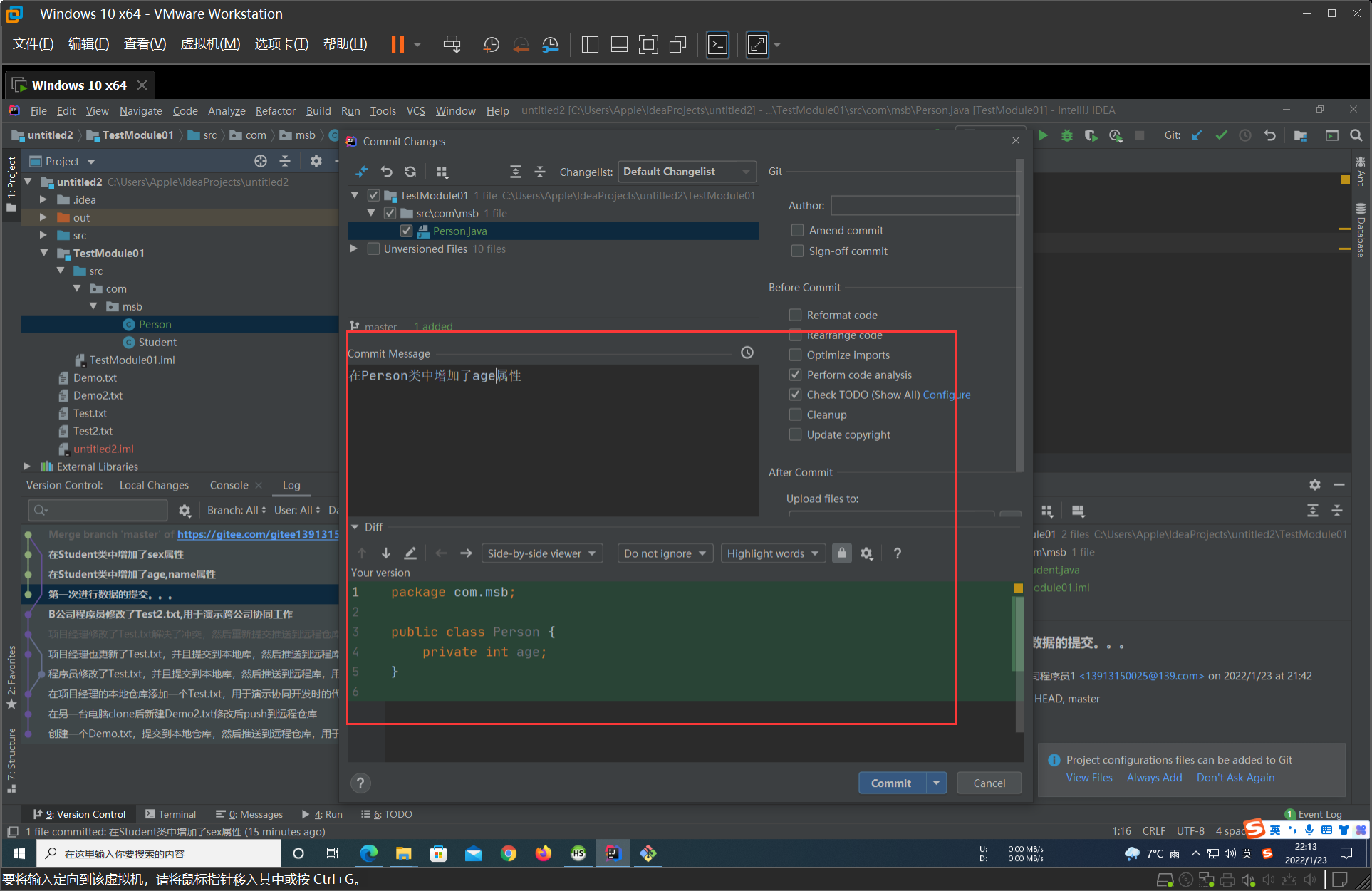The height and width of the screenshot is (891, 1372).
Task: Enable Optimize imports checkbox
Action: tap(795, 355)
